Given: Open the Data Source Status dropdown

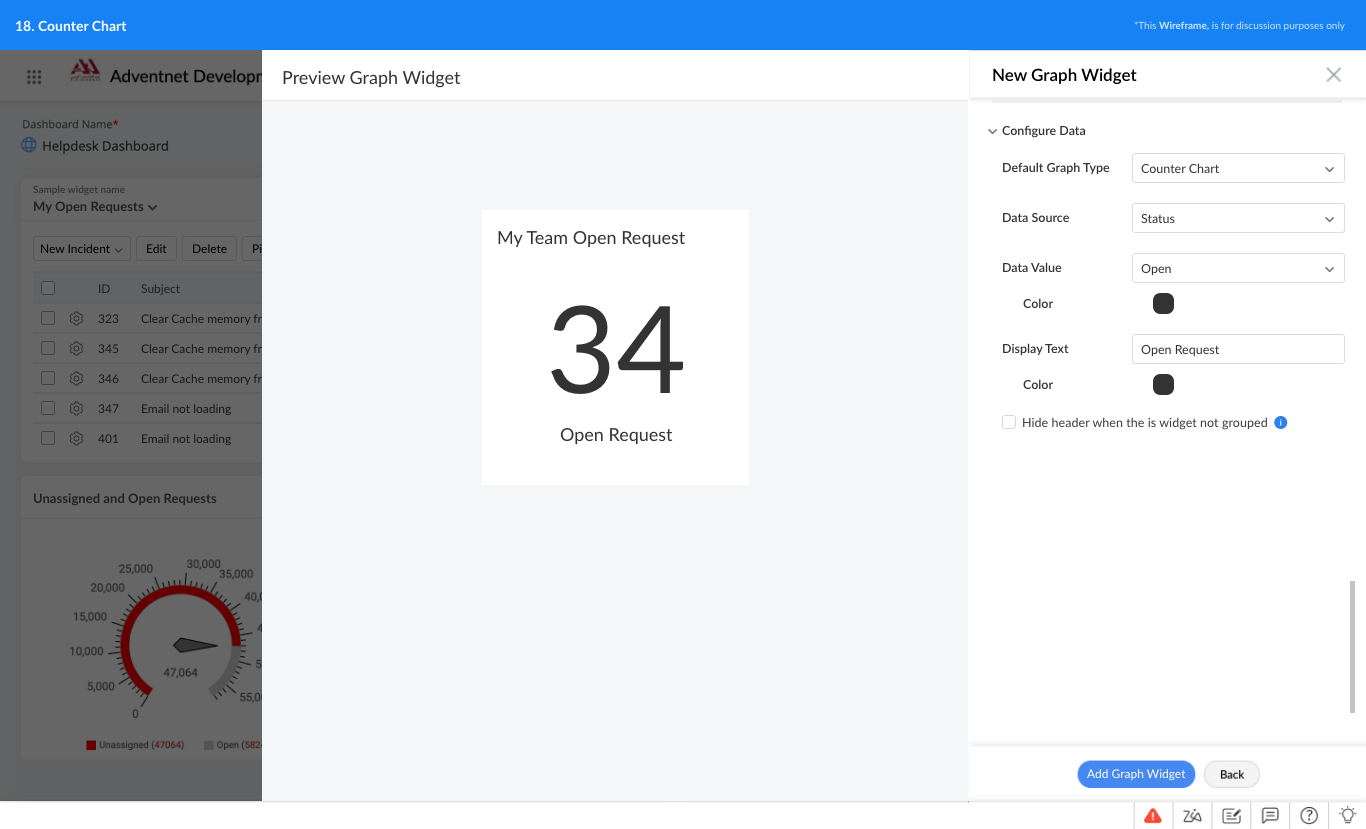Looking at the screenshot, I should (x=1238, y=218).
